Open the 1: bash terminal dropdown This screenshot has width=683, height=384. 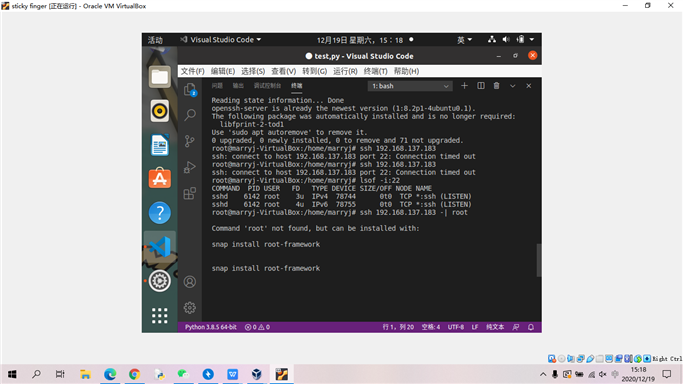(410, 86)
